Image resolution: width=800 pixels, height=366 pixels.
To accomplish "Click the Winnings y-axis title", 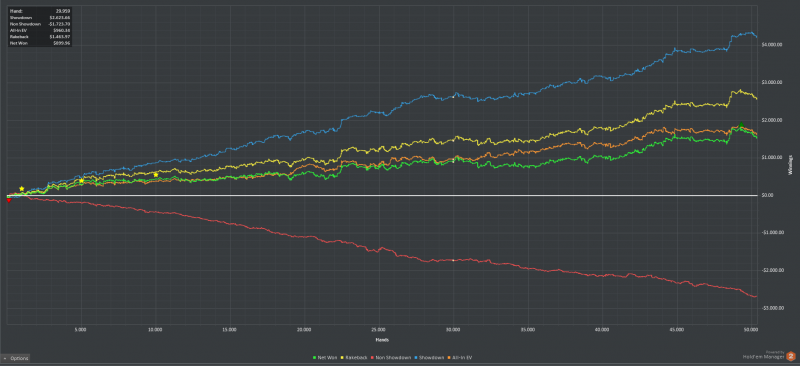I will 791,165.
